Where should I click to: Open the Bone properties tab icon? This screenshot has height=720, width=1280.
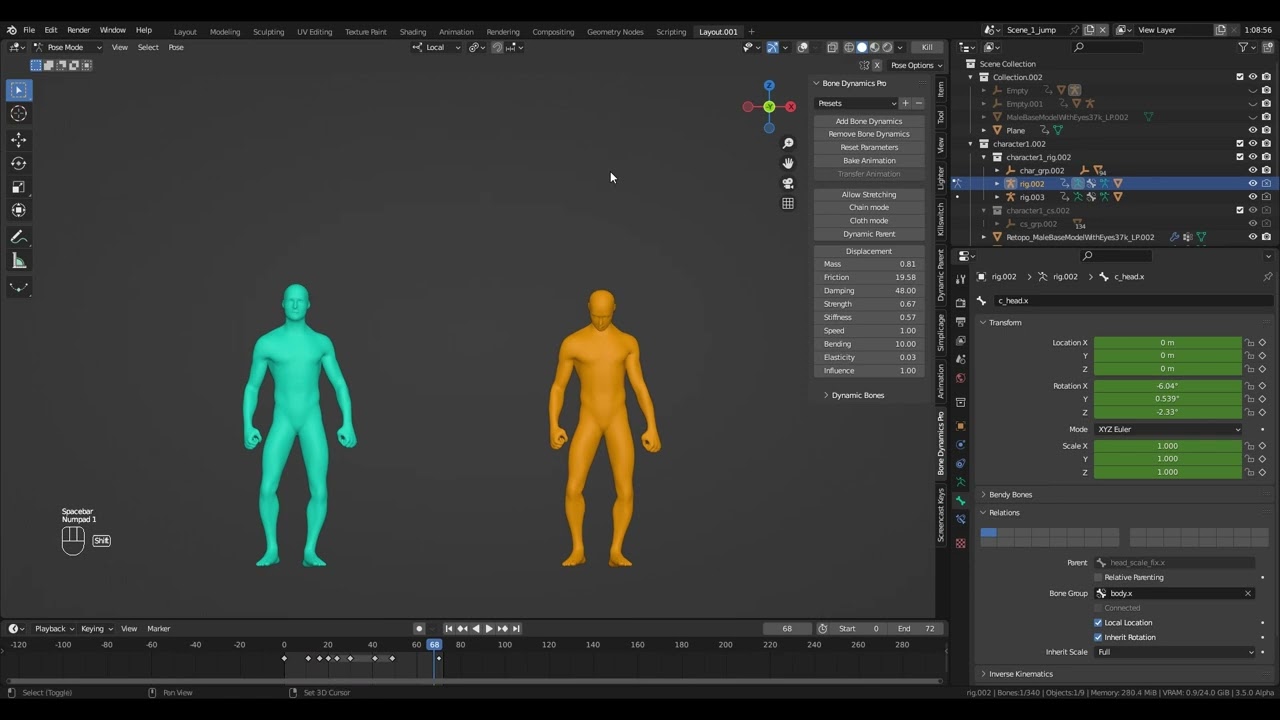(961, 500)
